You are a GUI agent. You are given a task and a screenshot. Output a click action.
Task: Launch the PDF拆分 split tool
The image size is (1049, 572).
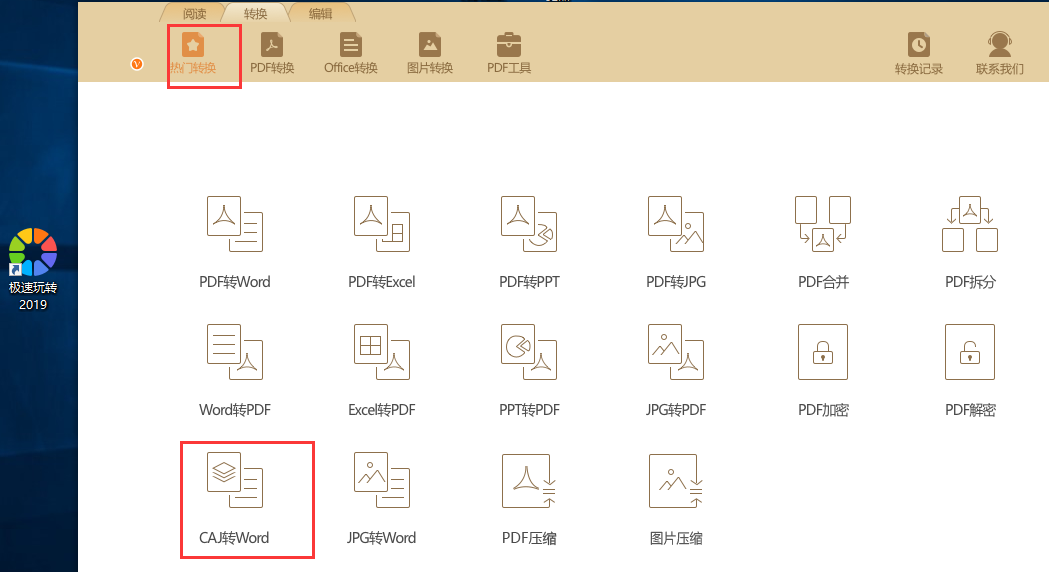970,242
